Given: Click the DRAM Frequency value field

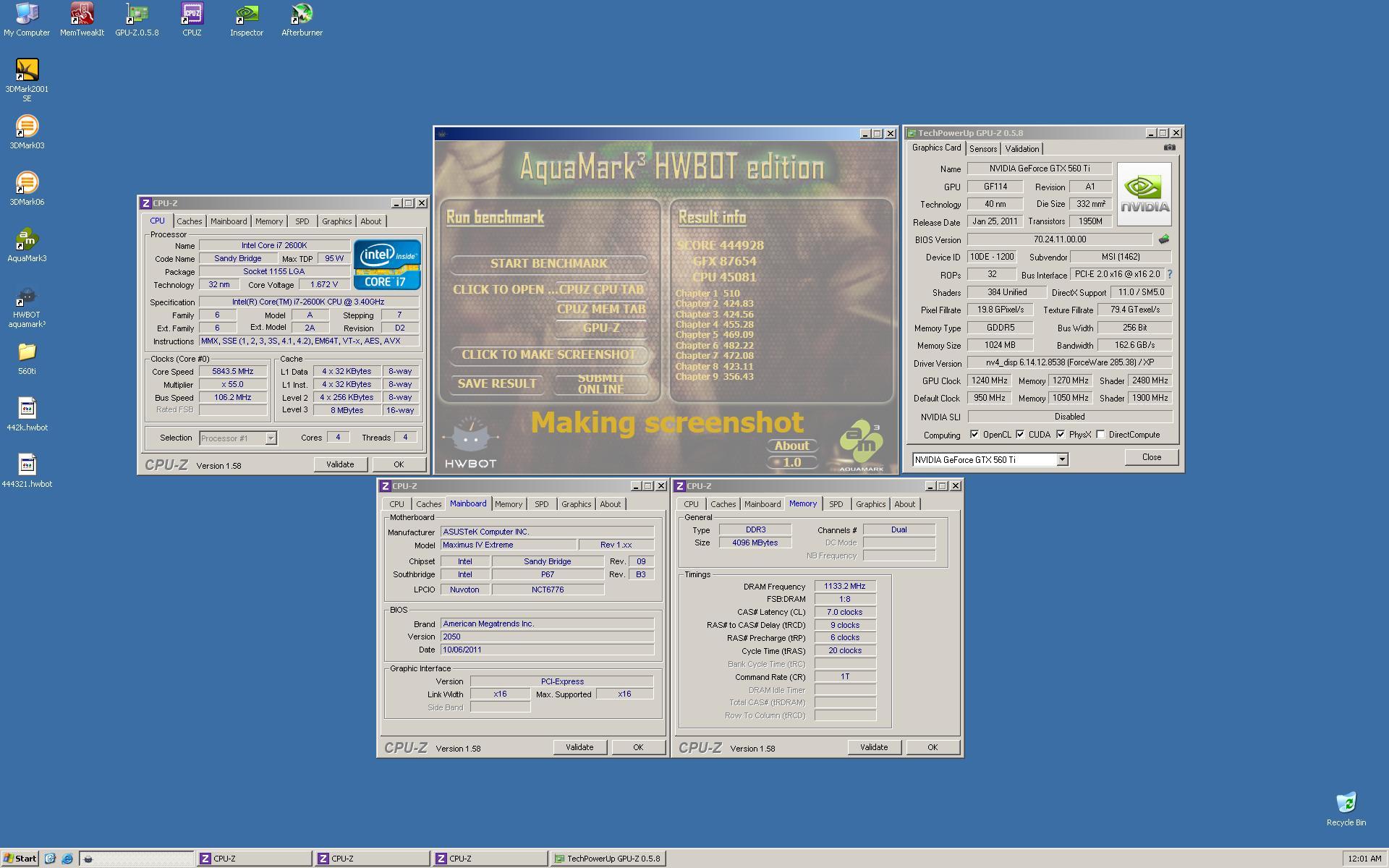Looking at the screenshot, I should tap(845, 586).
